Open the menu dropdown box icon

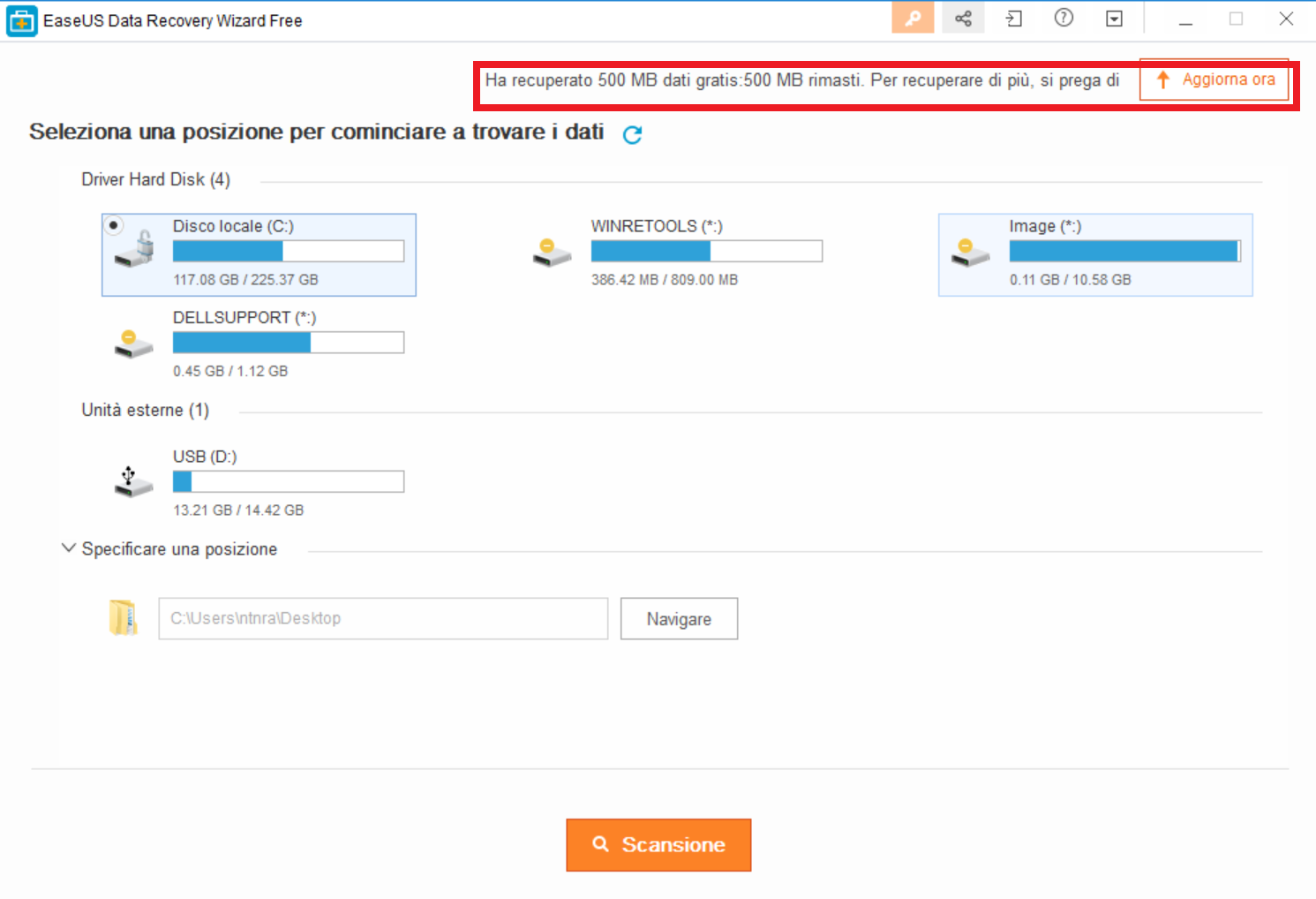(x=1115, y=19)
